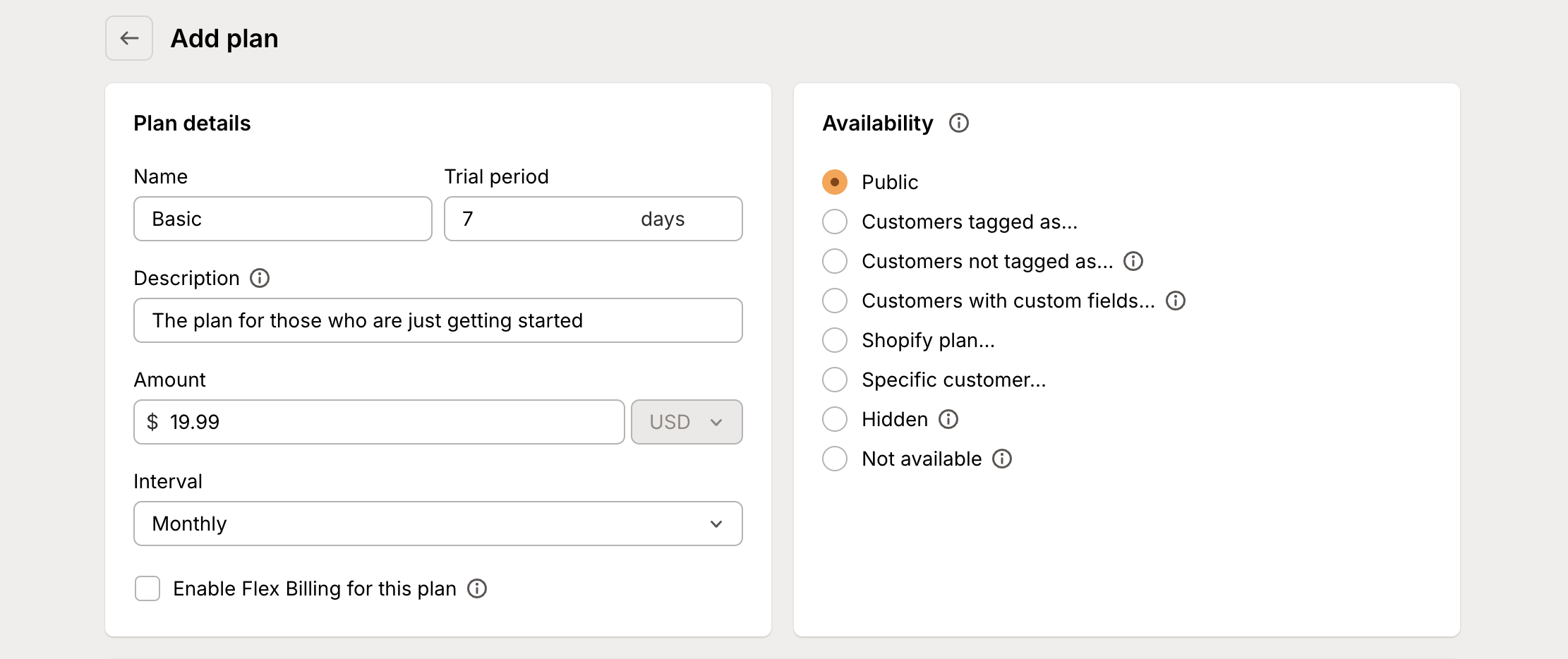Click info icon for Customers with custom fields

pyautogui.click(x=1176, y=301)
